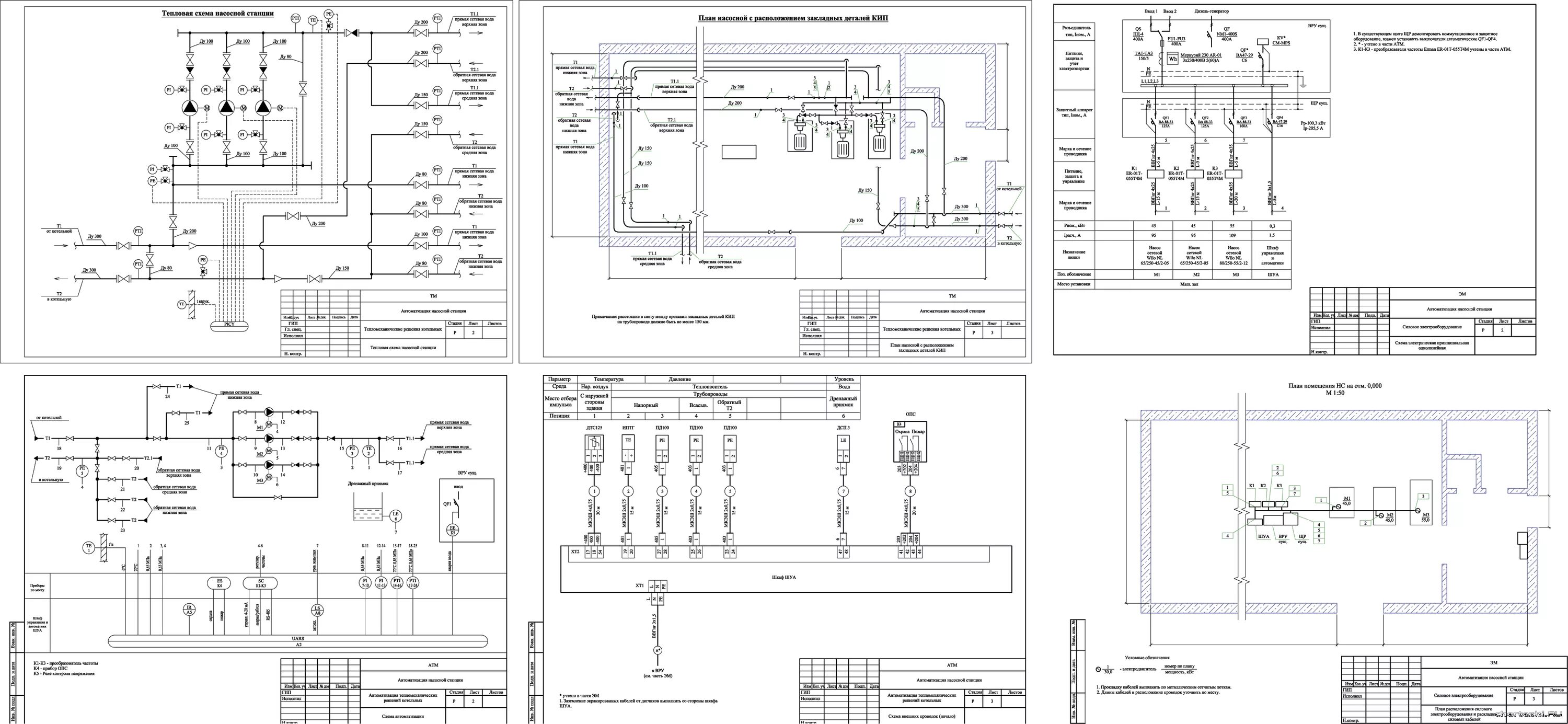Screen dimensions: 1568x724
Task: Click the "ES K4" instrument symbol
Action: (220, 583)
